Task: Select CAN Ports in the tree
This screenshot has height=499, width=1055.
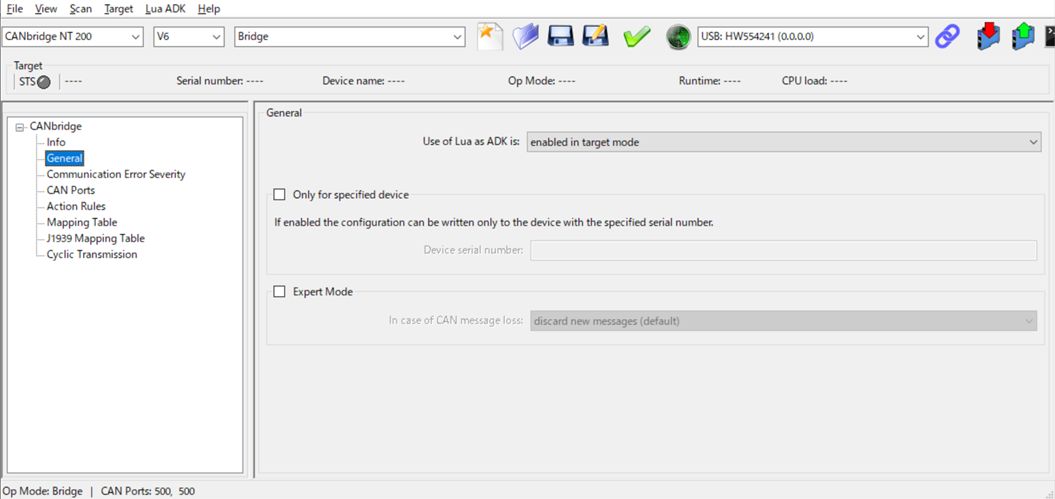Action: click(71, 190)
